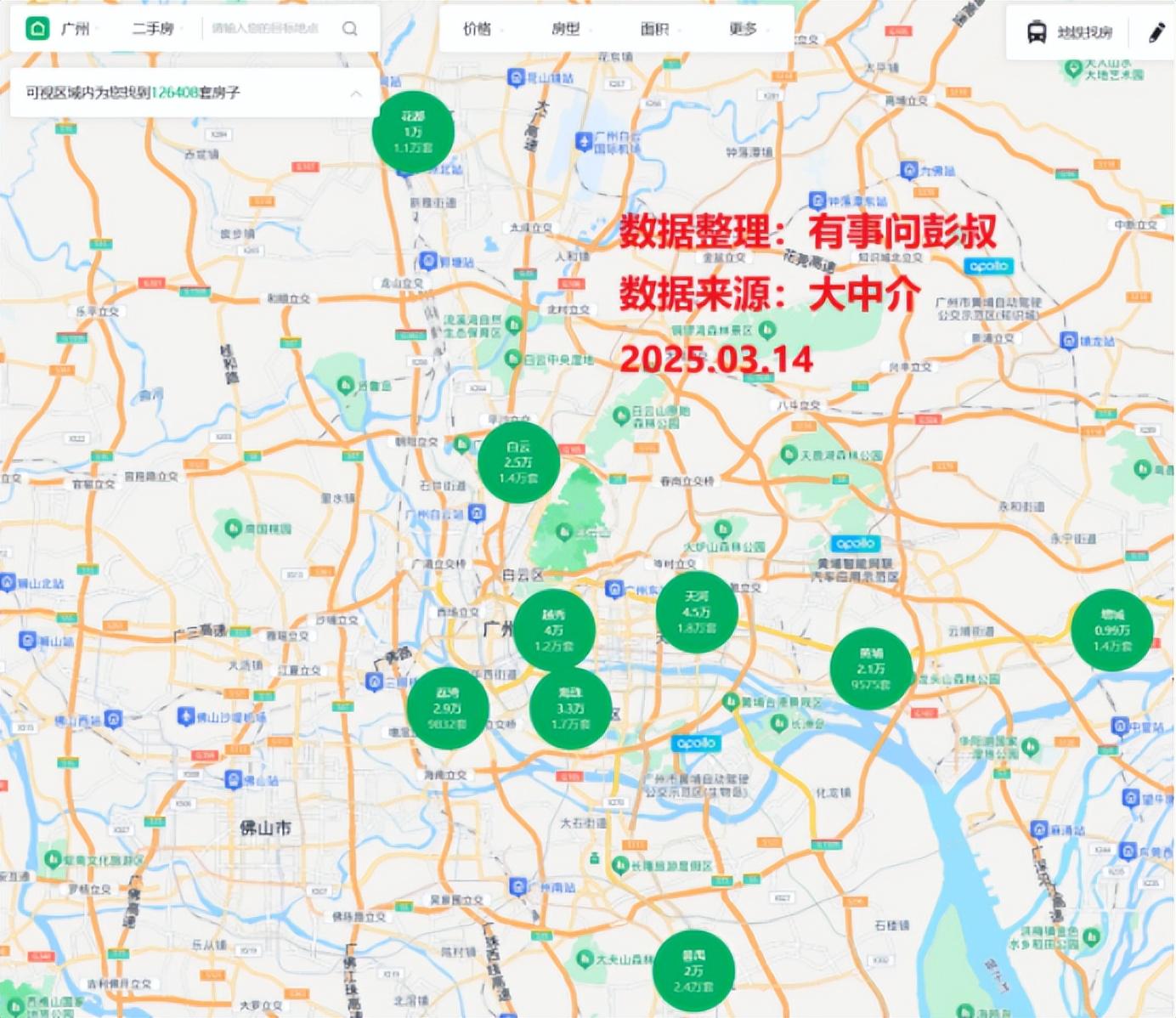Screen dimensions: 1176x1018
Task: Click the bus icon beside 地铁找房
Action: 1037,33
